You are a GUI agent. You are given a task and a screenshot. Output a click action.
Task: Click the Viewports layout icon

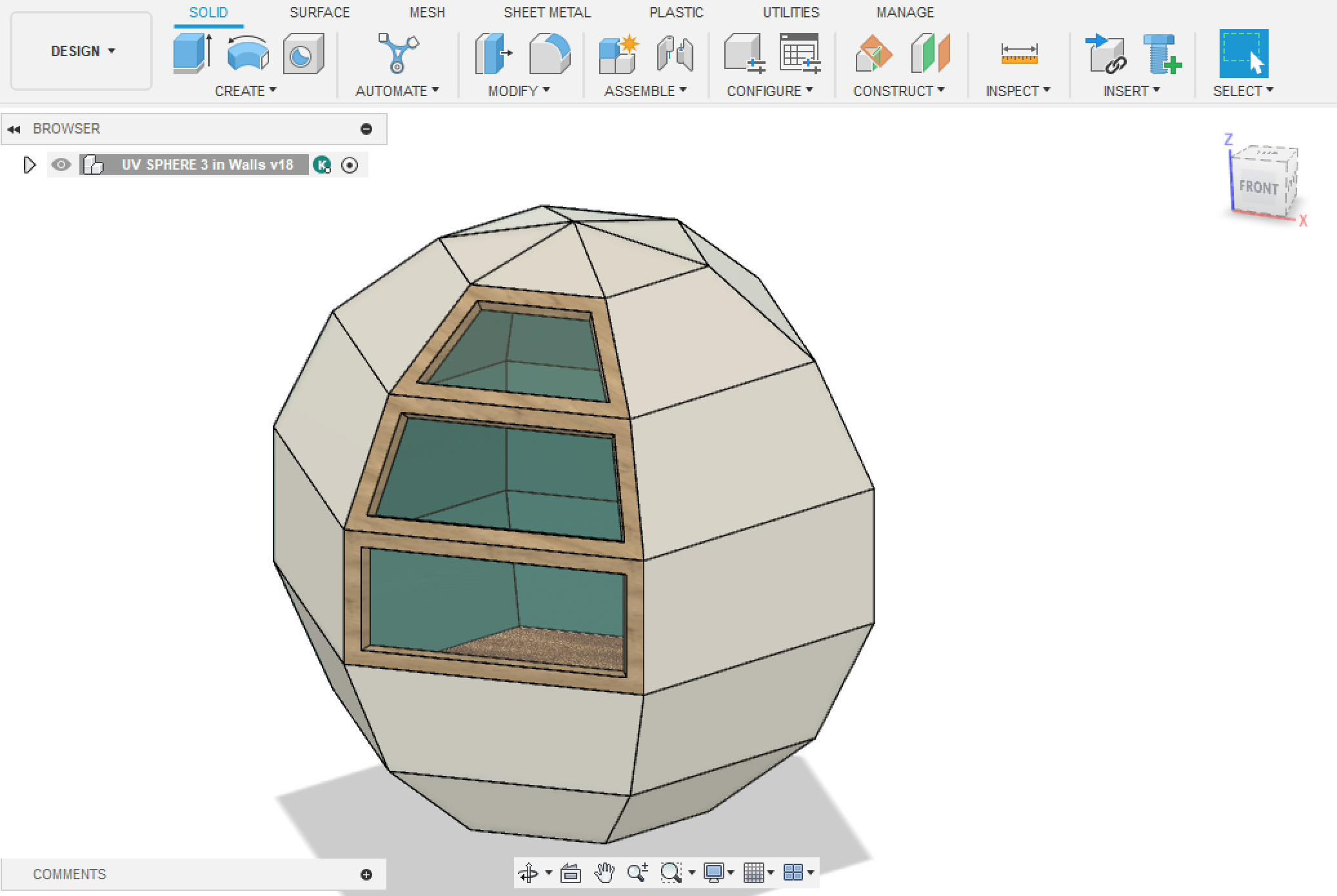[793, 873]
